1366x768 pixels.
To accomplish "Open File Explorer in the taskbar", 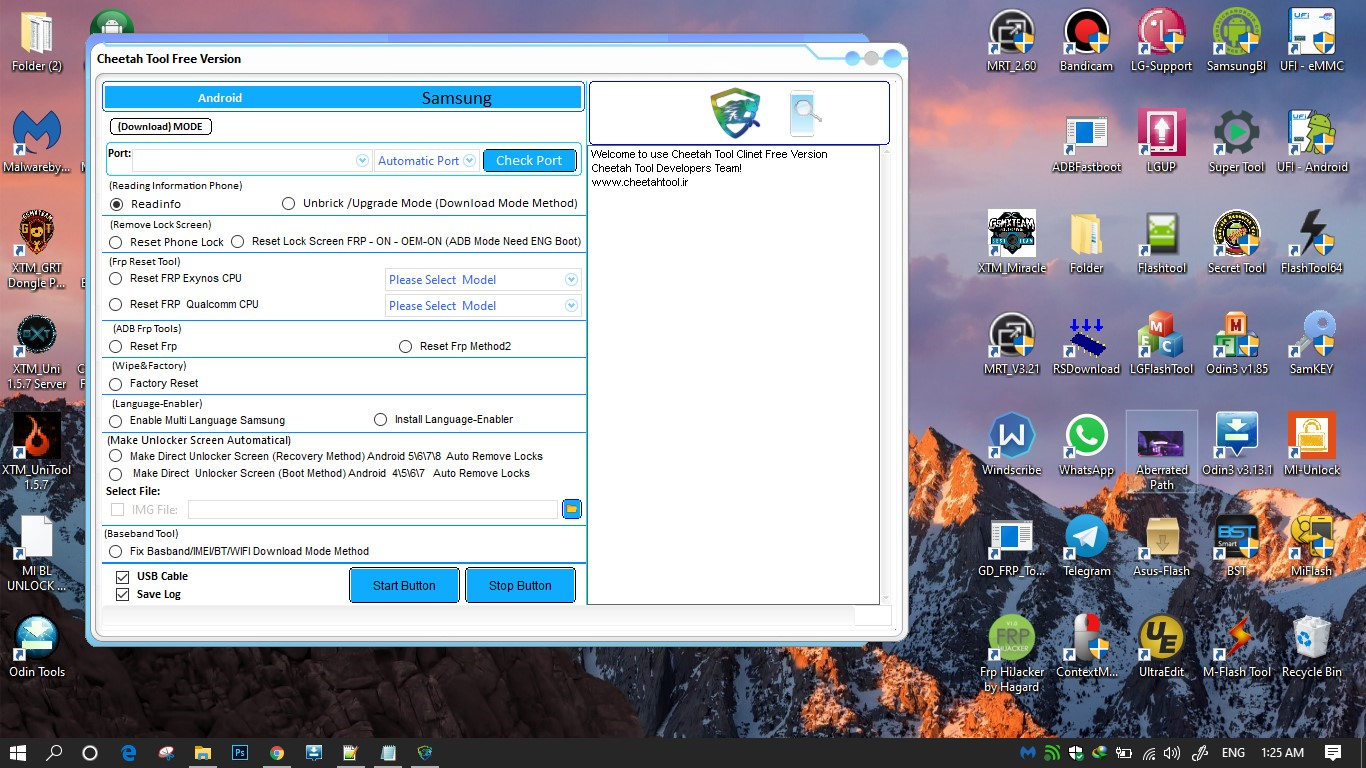I will [x=203, y=753].
